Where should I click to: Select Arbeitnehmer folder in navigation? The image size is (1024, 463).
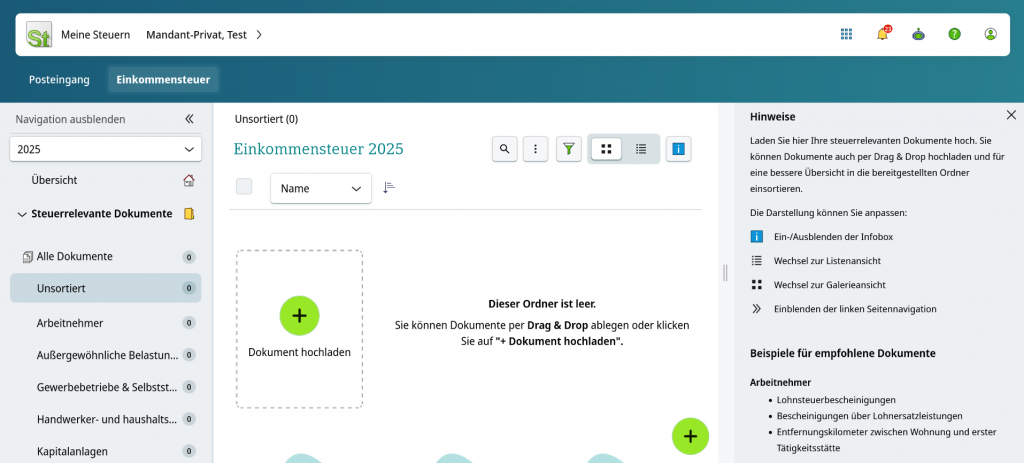(x=70, y=323)
